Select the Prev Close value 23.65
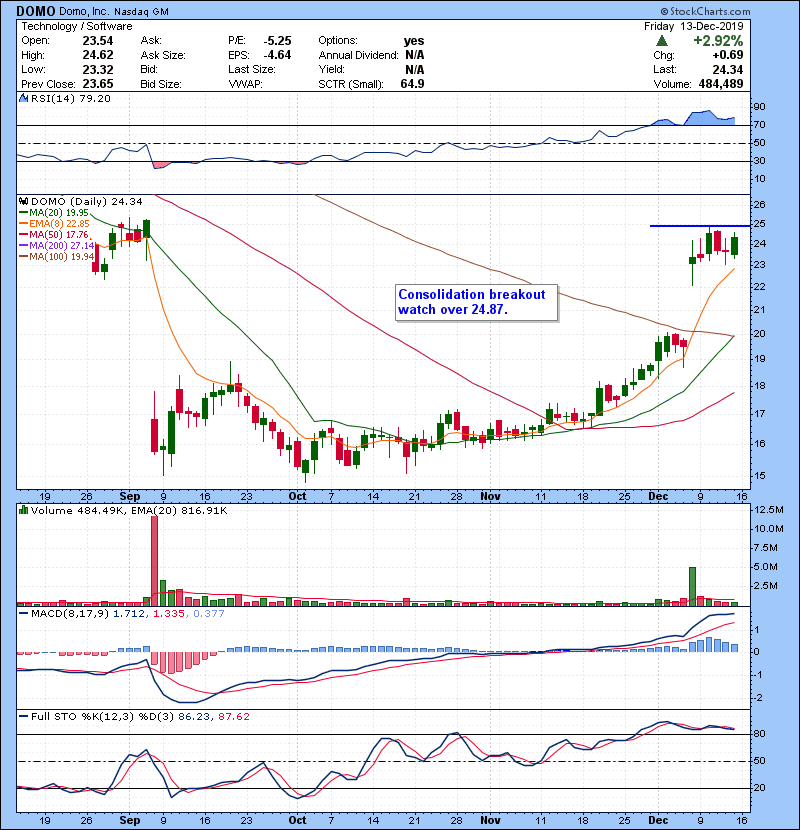 click(98, 84)
